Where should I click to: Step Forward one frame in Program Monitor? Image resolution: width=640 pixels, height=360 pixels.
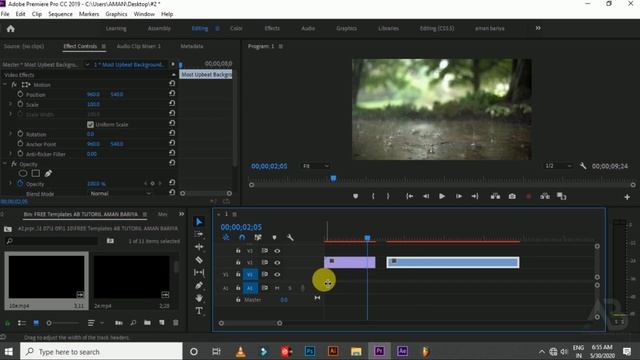[x=458, y=196]
